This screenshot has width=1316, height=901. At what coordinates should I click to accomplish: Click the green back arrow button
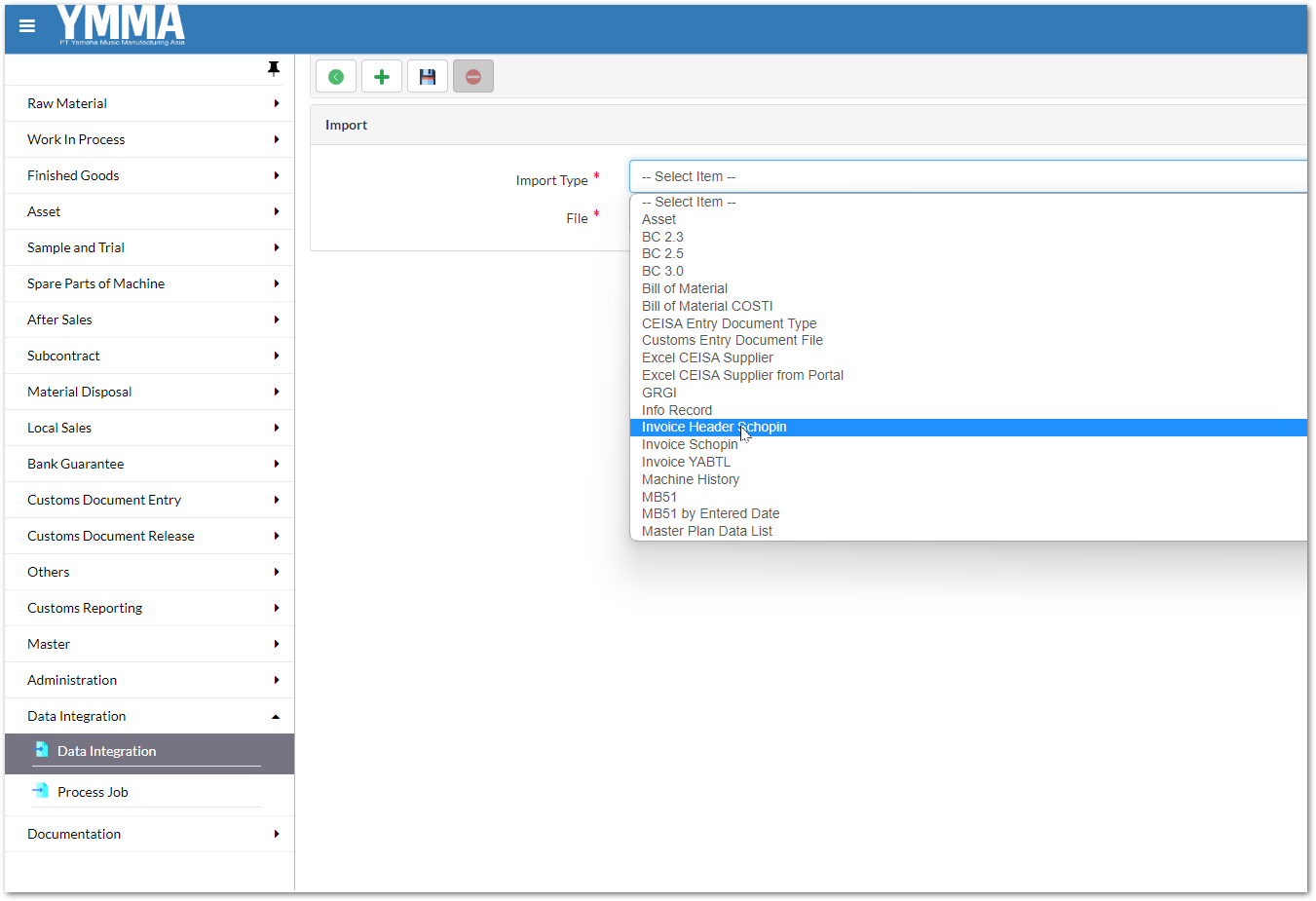(336, 77)
